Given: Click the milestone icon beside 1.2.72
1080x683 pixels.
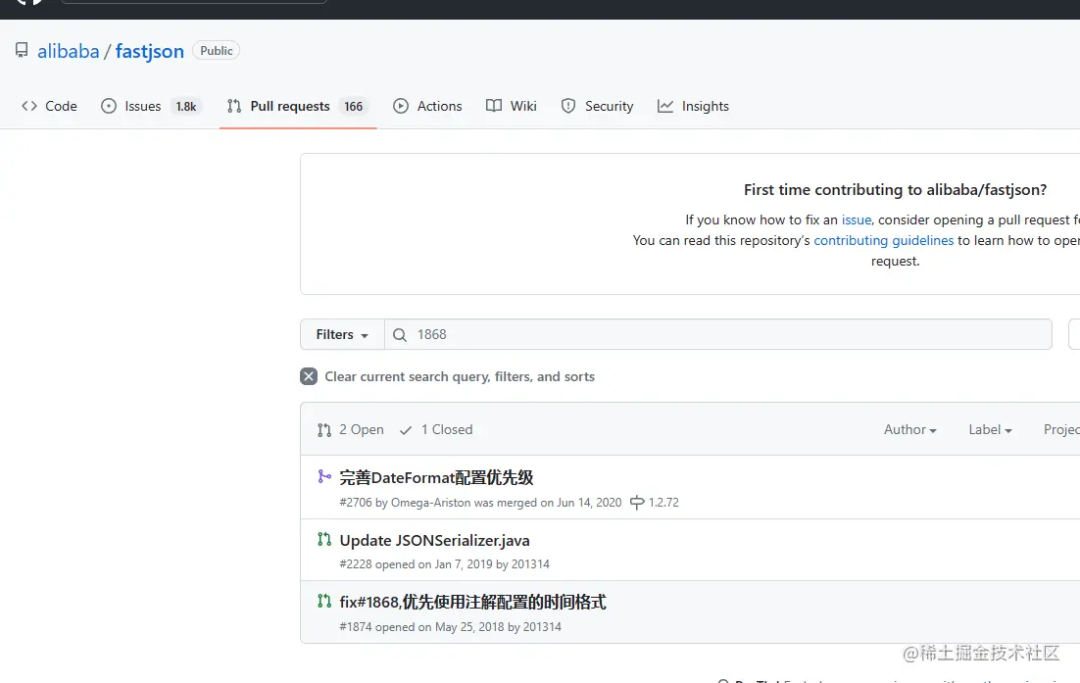Looking at the screenshot, I should [x=637, y=503].
